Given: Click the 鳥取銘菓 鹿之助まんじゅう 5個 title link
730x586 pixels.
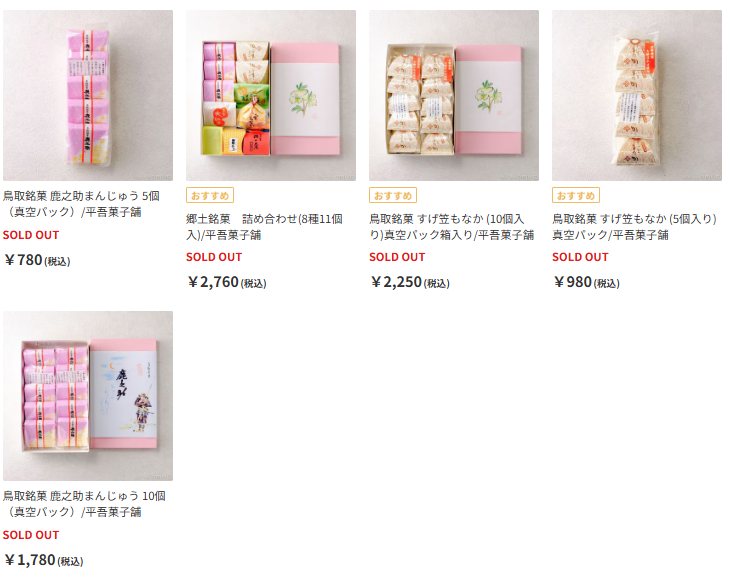Looking at the screenshot, I should 81,204.
